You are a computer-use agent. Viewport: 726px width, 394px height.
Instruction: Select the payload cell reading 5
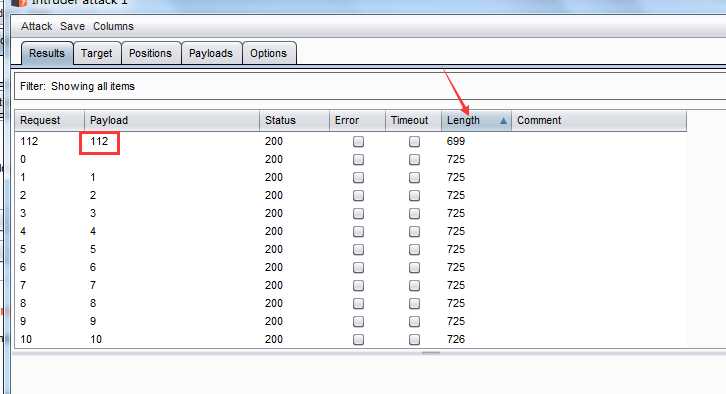pos(93,250)
